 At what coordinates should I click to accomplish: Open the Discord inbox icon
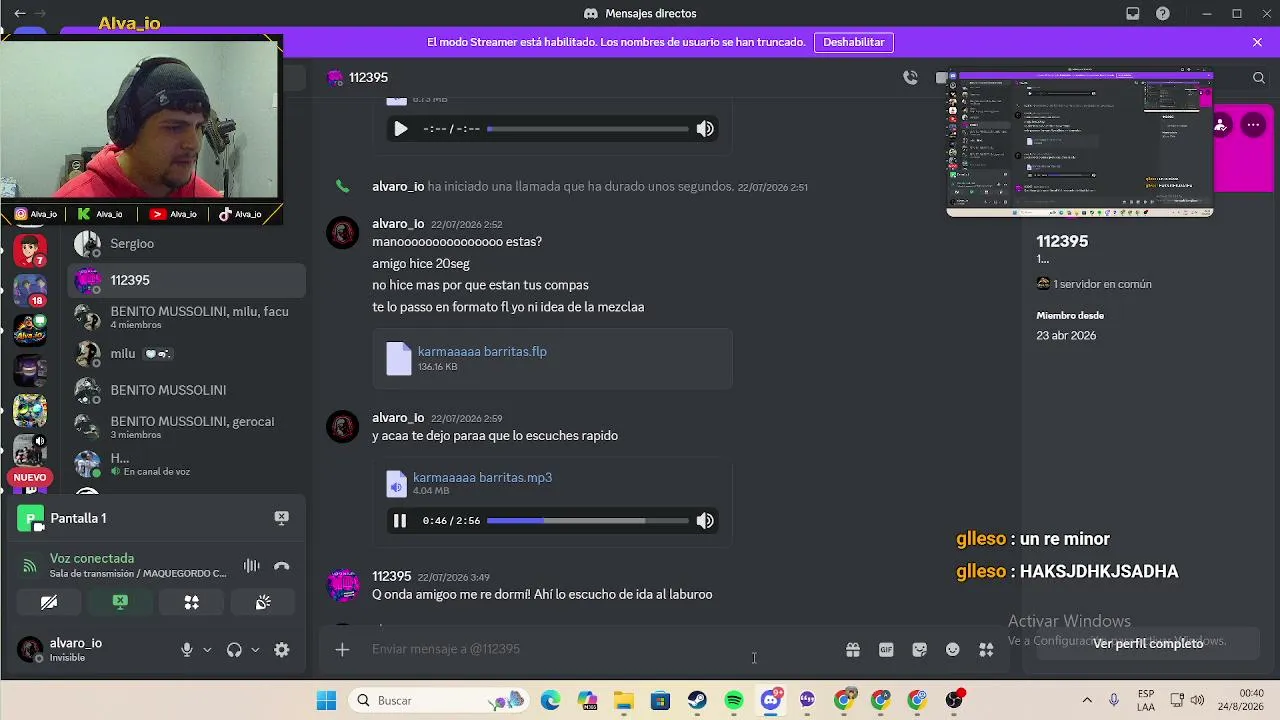[x=1133, y=14]
